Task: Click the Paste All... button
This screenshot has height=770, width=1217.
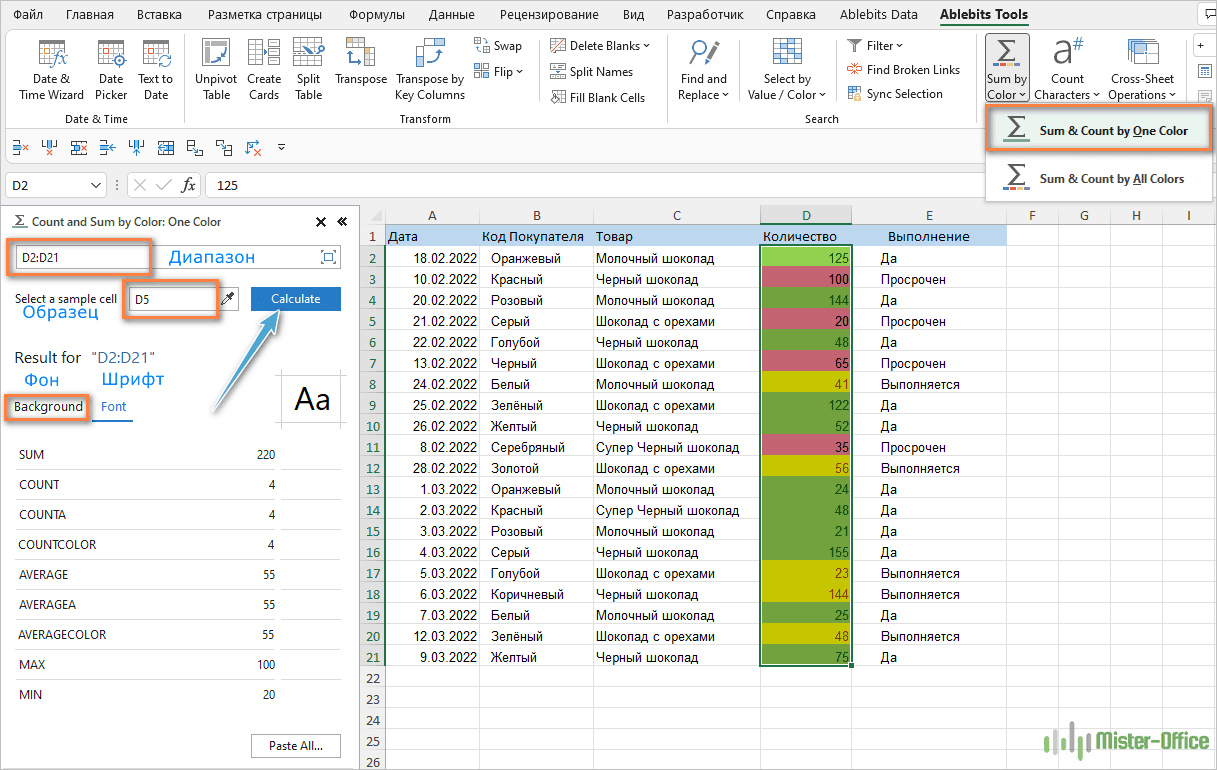Action: click(295, 746)
